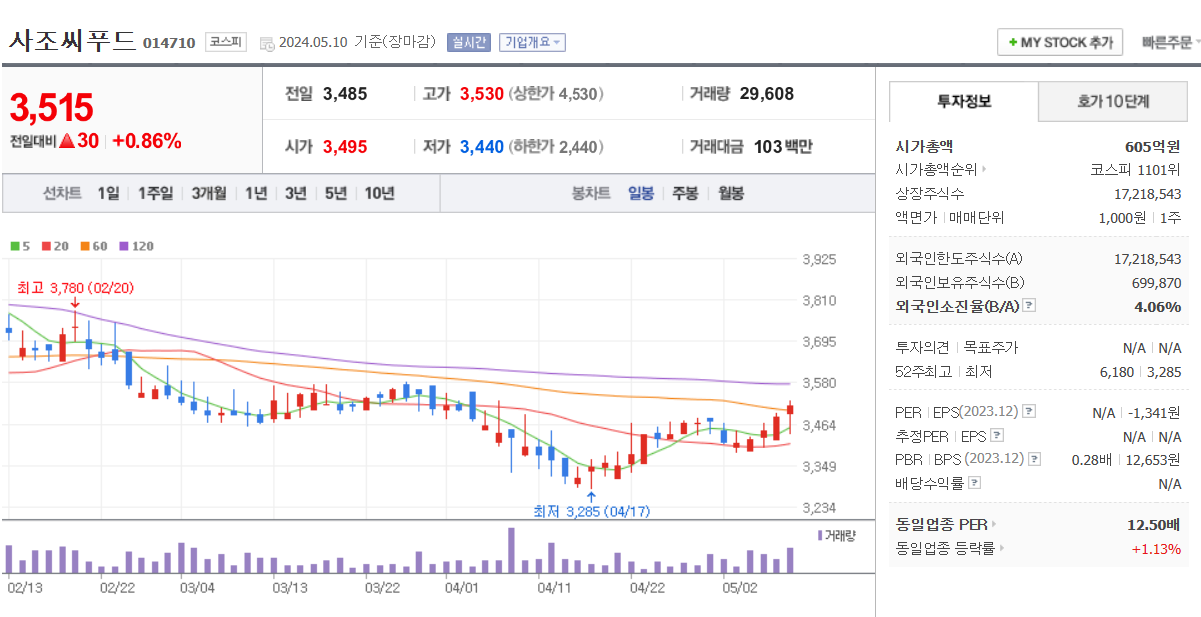Select the 5년 line chart period

335,194
